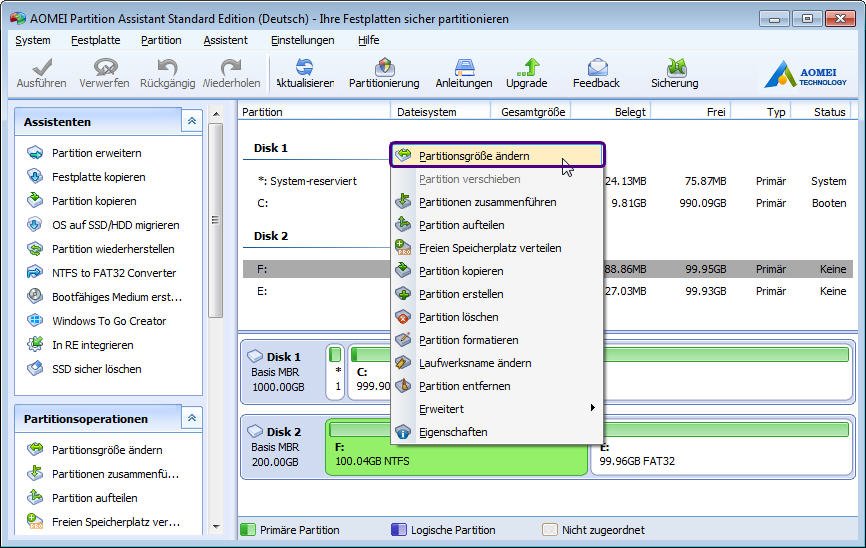Click the Ausführen checkmark toolbar icon

point(42,67)
